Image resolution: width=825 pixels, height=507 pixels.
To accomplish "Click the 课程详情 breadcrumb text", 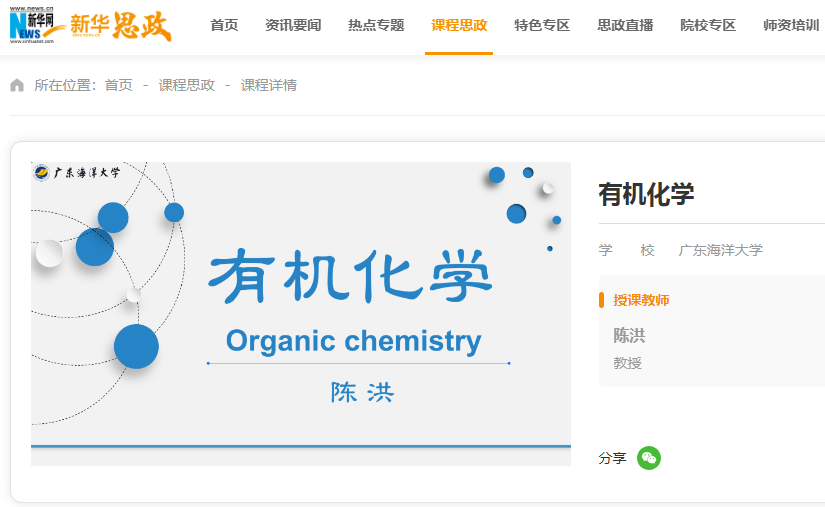I will click(269, 85).
